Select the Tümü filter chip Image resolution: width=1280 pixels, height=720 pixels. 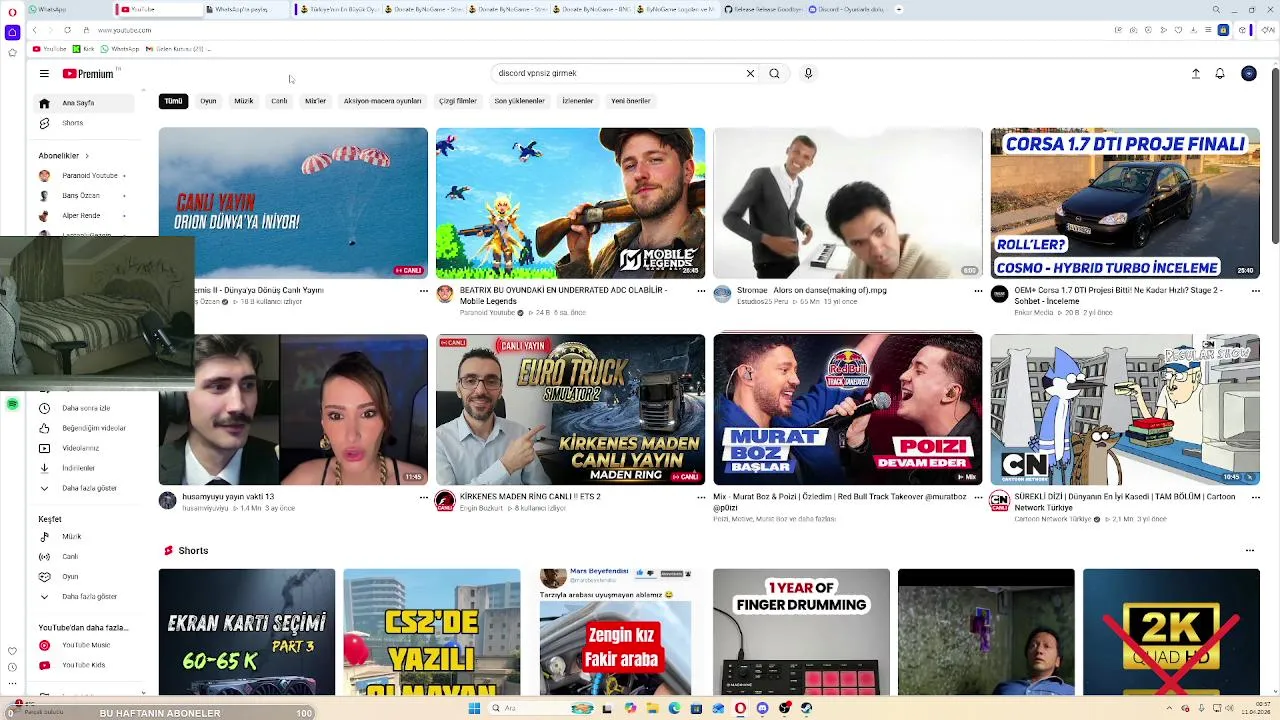point(174,101)
